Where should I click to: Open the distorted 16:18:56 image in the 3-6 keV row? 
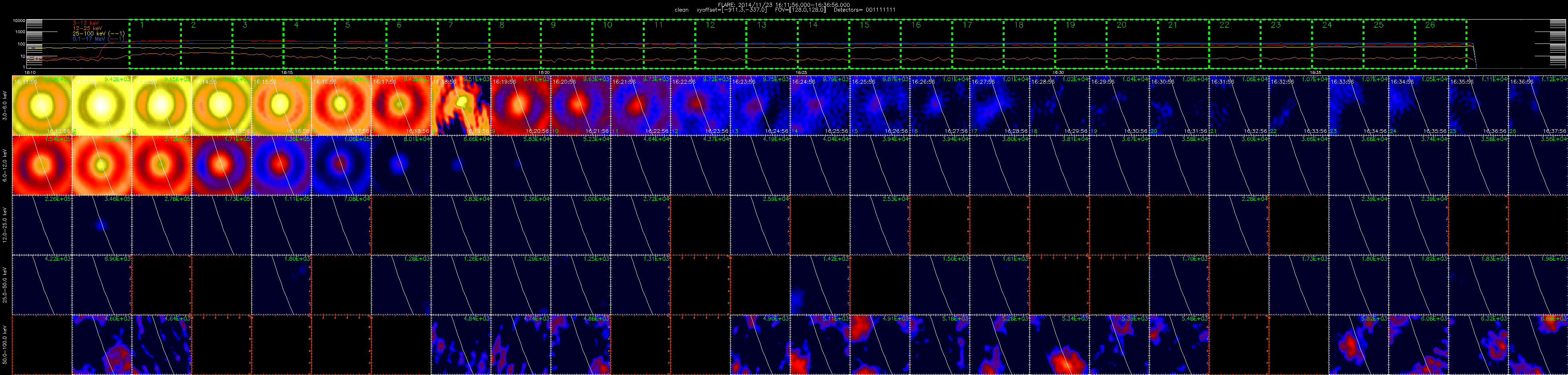pyautogui.click(x=461, y=105)
